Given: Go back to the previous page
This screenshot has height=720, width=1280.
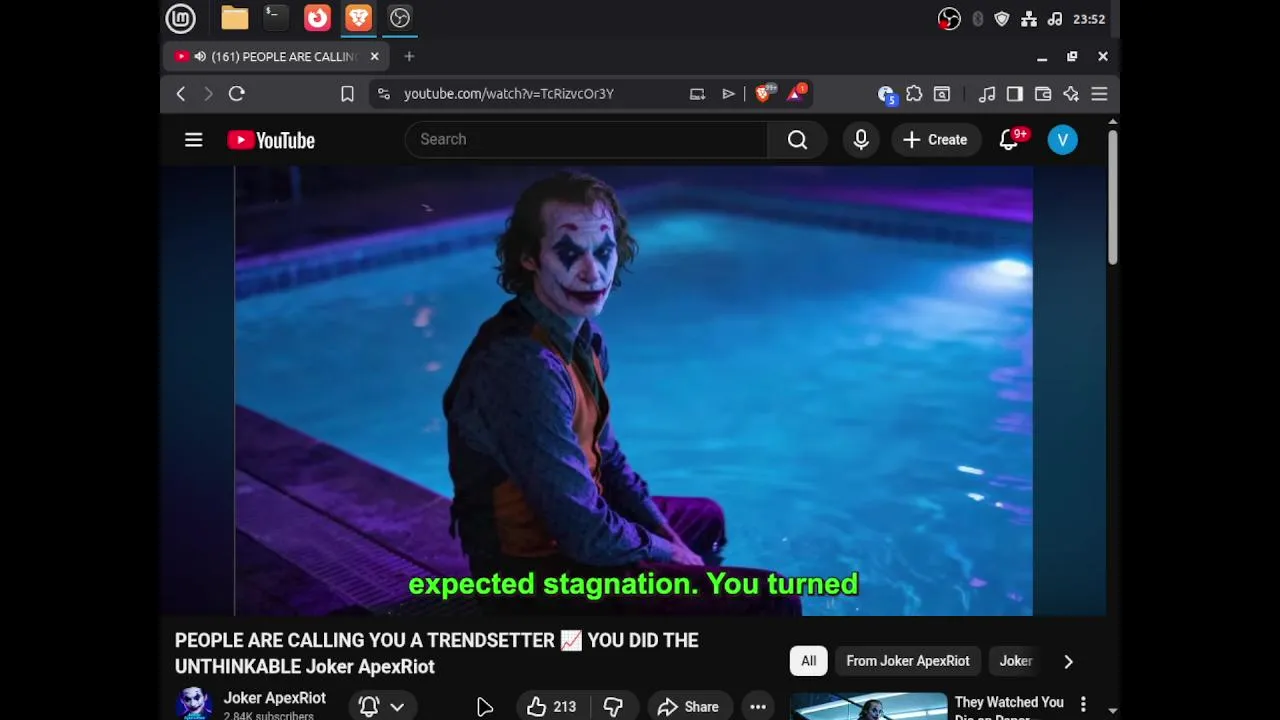Looking at the screenshot, I should 181,94.
